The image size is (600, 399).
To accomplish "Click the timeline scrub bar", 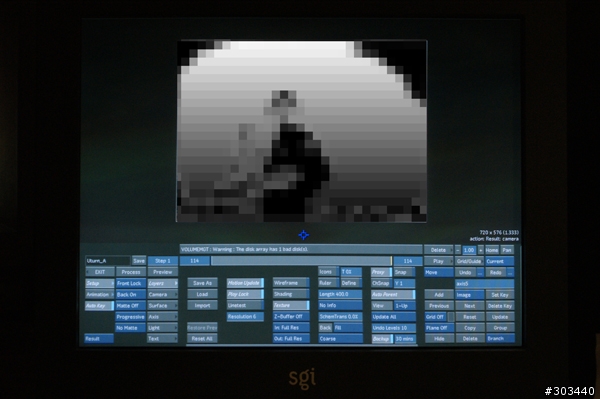I will click(302, 261).
